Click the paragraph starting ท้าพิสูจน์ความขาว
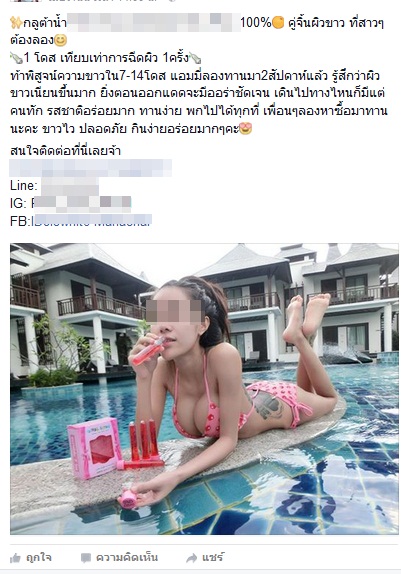Screen dimensions: 401x574 (199, 102)
